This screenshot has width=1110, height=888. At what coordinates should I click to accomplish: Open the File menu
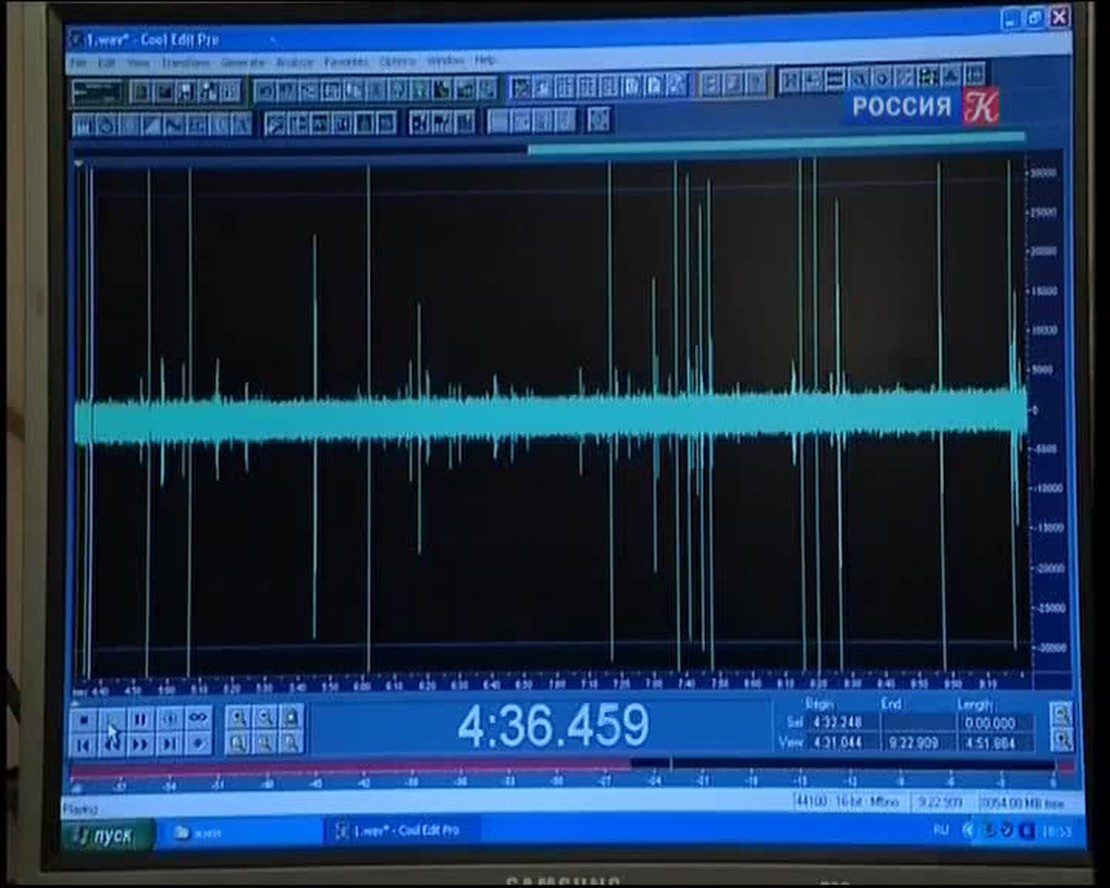(78, 63)
